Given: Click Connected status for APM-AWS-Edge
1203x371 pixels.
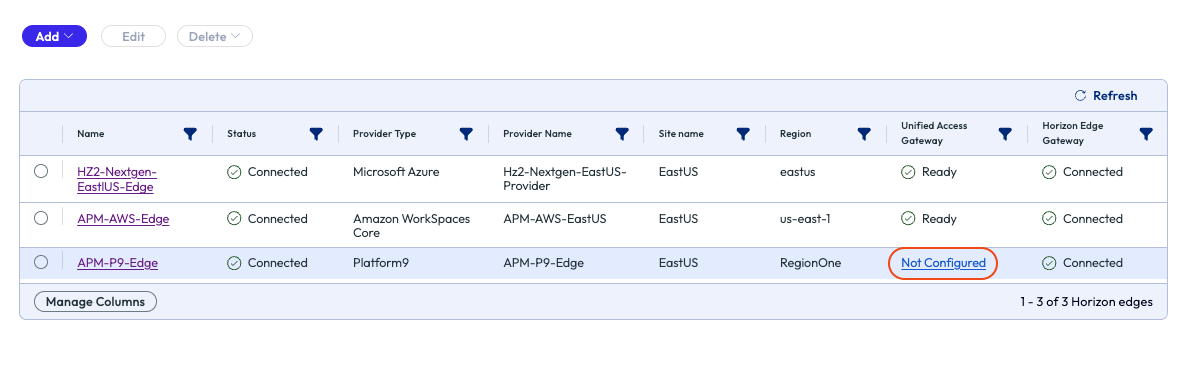Looking at the screenshot, I should pyautogui.click(x=267, y=219).
